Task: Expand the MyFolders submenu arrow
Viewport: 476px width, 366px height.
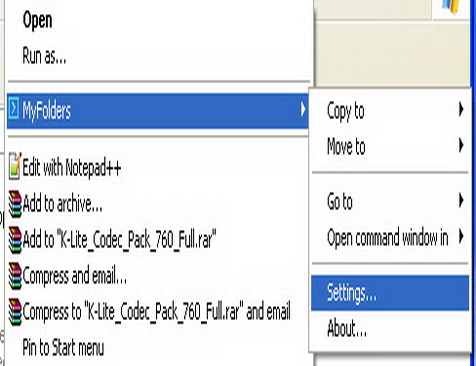Action: click(x=303, y=110)
